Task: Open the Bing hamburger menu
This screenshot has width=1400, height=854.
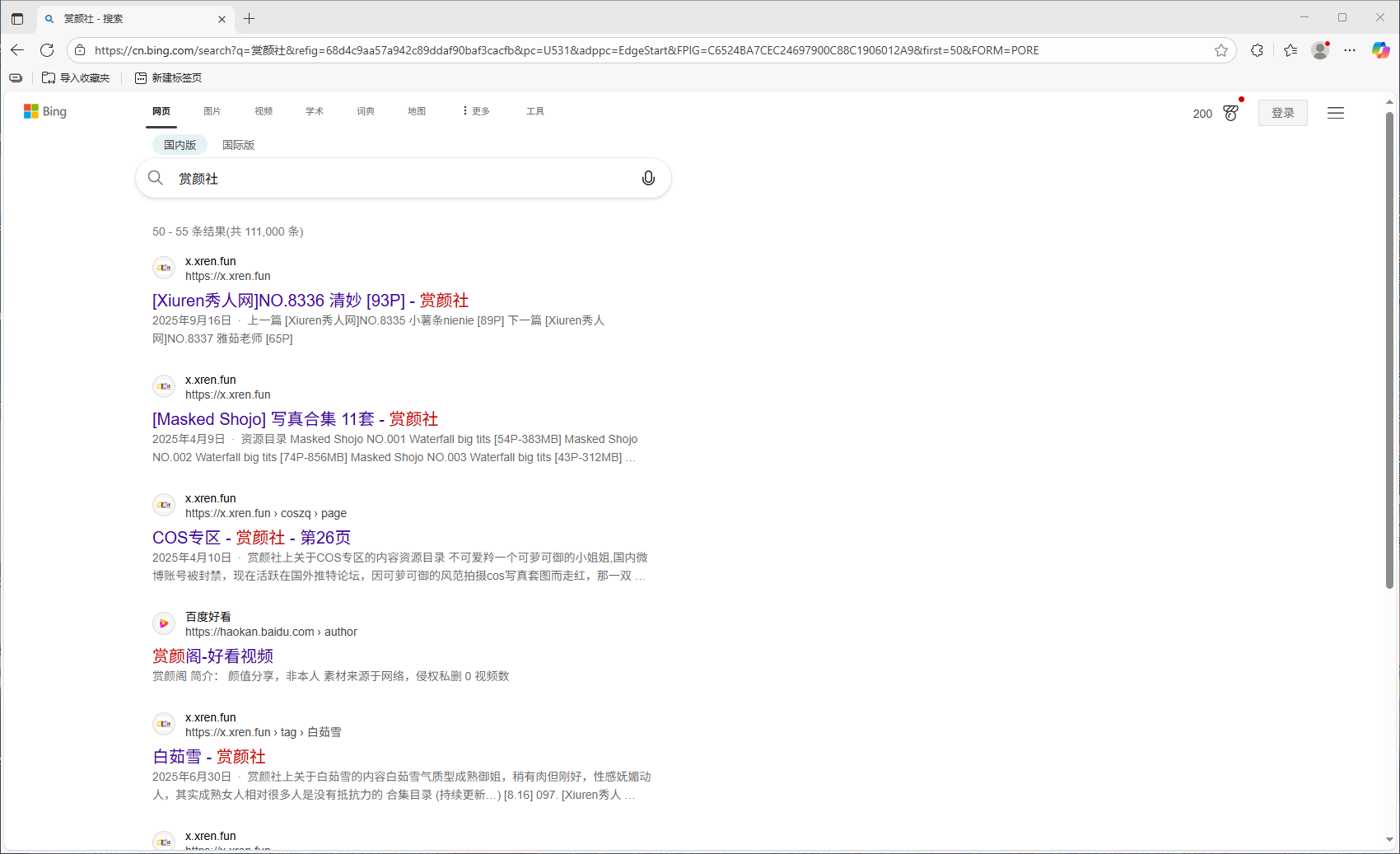Action: point(1335,113)
